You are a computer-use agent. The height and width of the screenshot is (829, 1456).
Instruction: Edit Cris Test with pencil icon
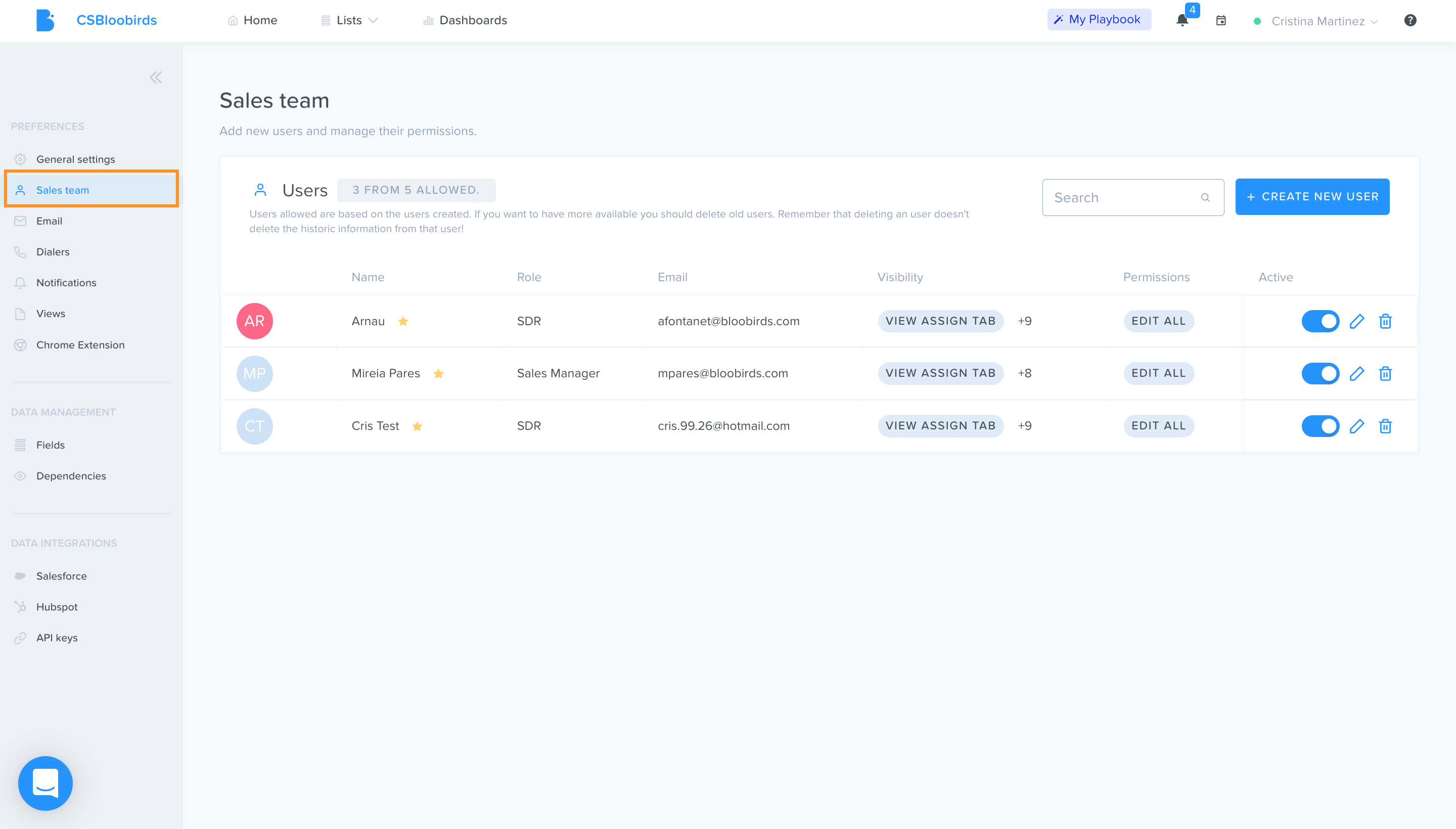click(x=1356, y=426)
